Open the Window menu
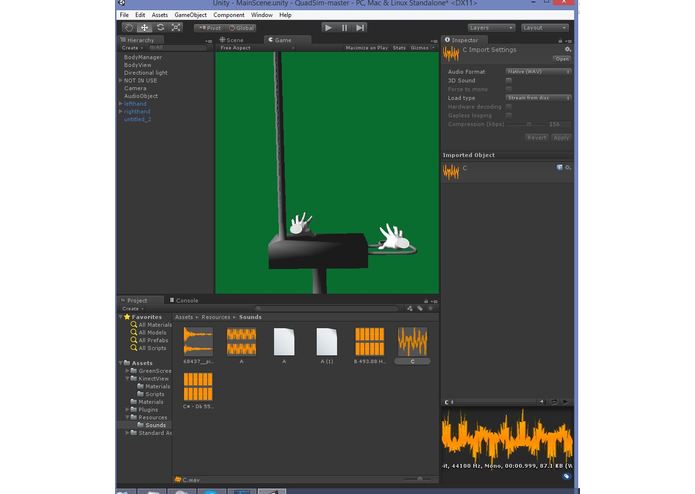 (262, 15)
